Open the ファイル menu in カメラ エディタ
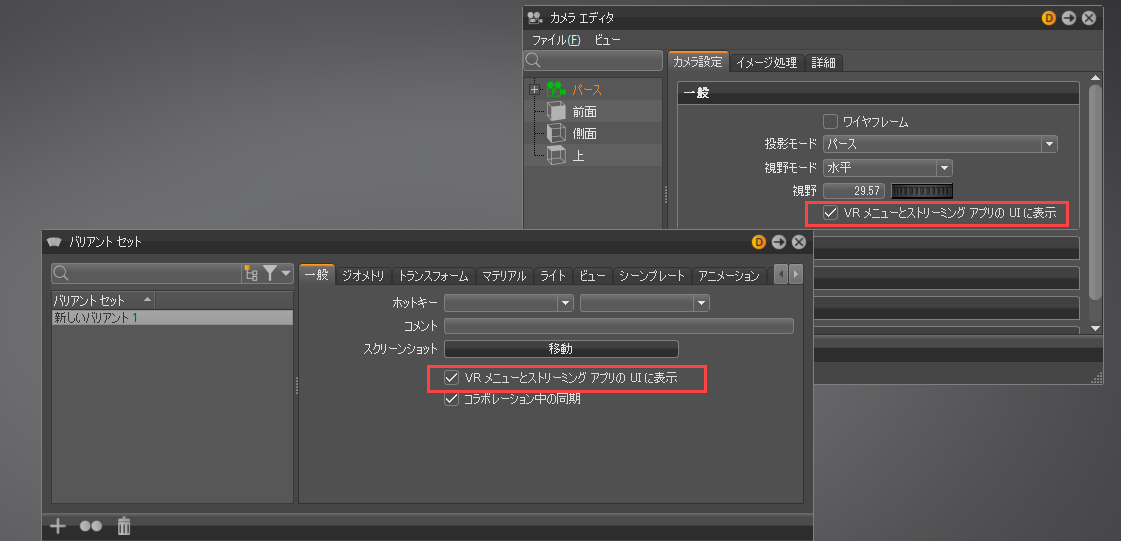Viewport: 1121px width, 541px height. pyautogui.click(x=556, y=41)
